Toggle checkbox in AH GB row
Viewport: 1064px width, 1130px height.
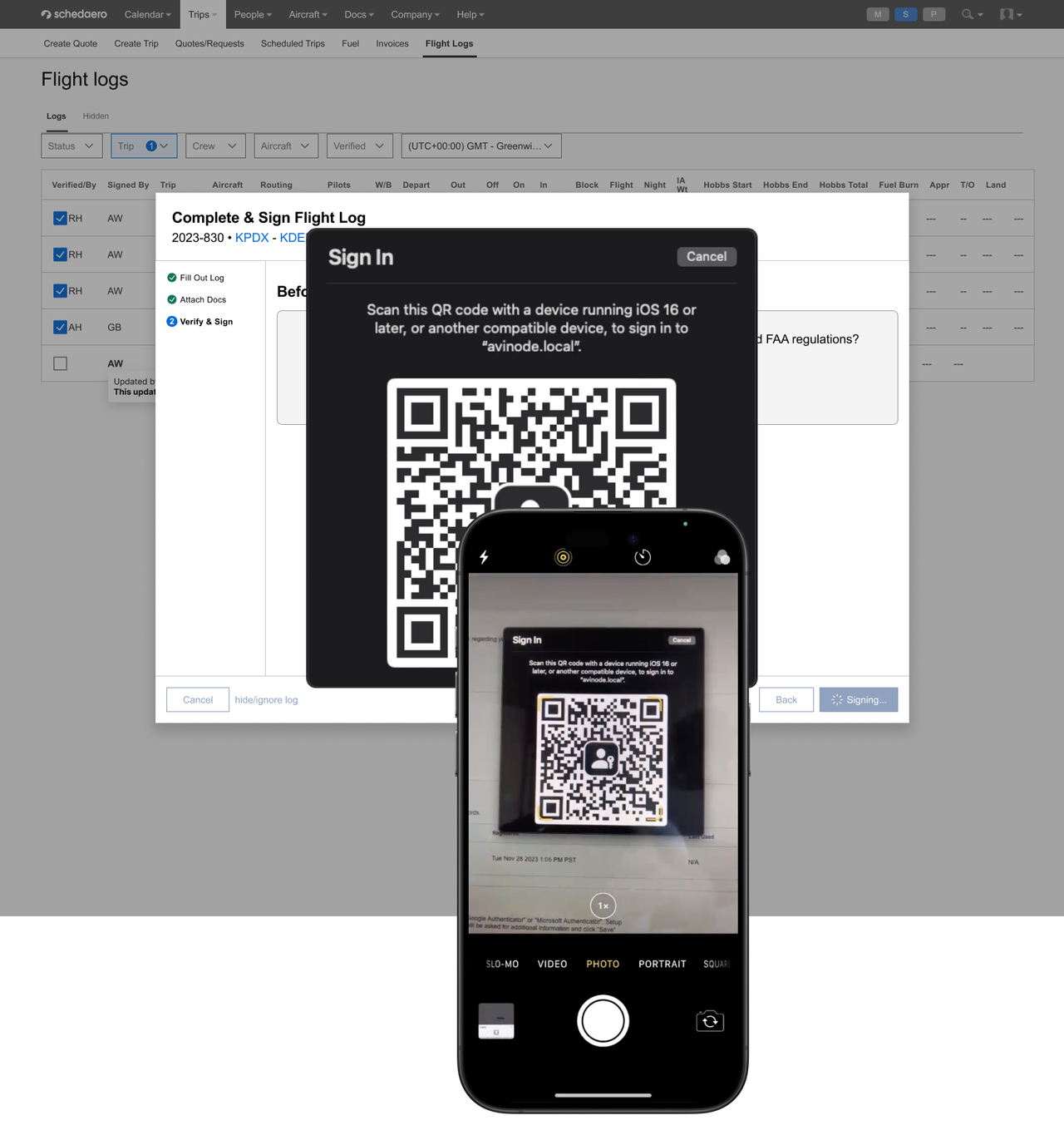[60, 327]
